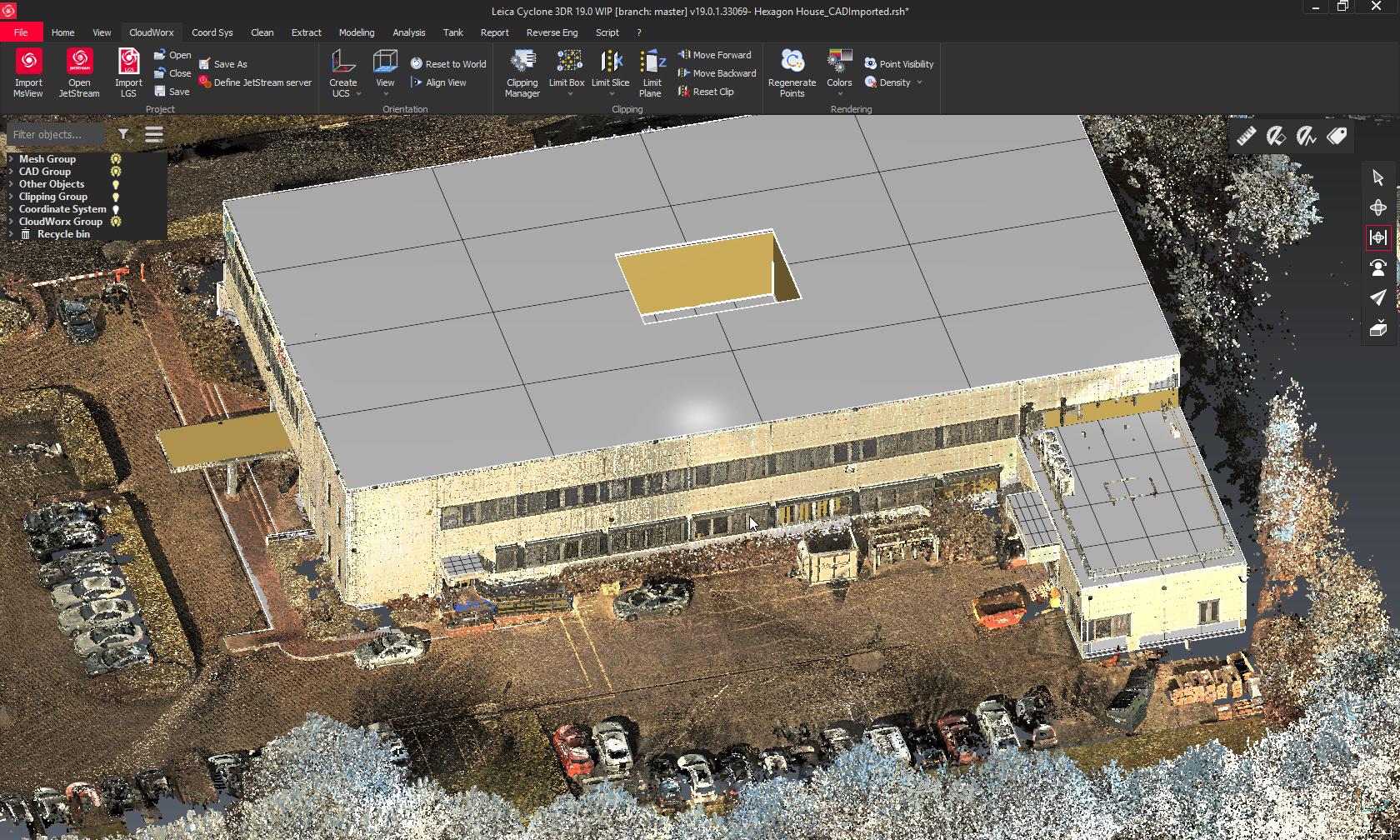The width and height of the screenshot is (1400, 840).
Task: Select the paper plane fly navigation mode
Action: (1377, 297)
